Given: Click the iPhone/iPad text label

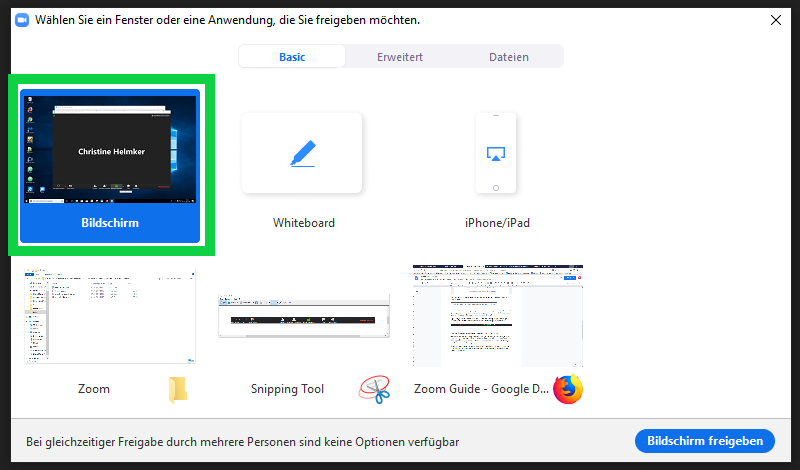Looking at the screenshot, I should 498,223.
